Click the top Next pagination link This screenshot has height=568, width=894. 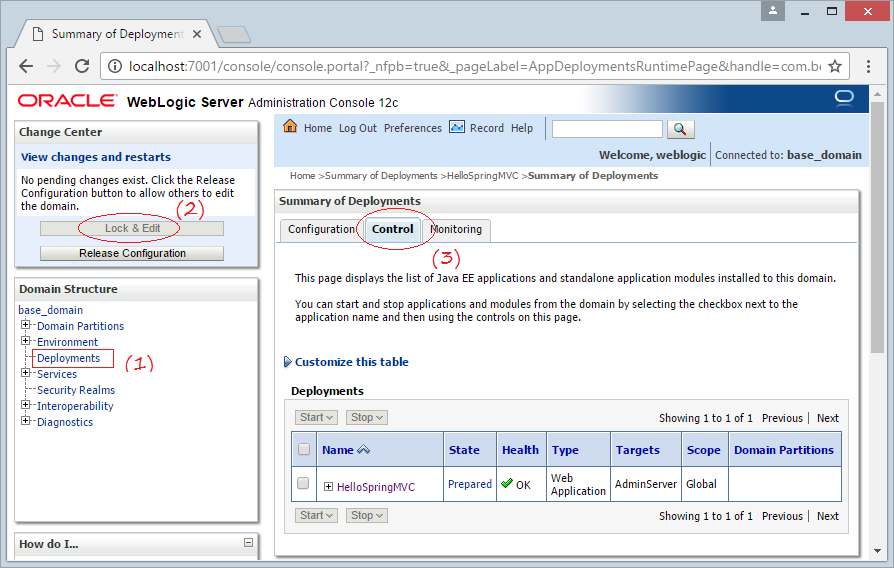(x=827, y=418)
